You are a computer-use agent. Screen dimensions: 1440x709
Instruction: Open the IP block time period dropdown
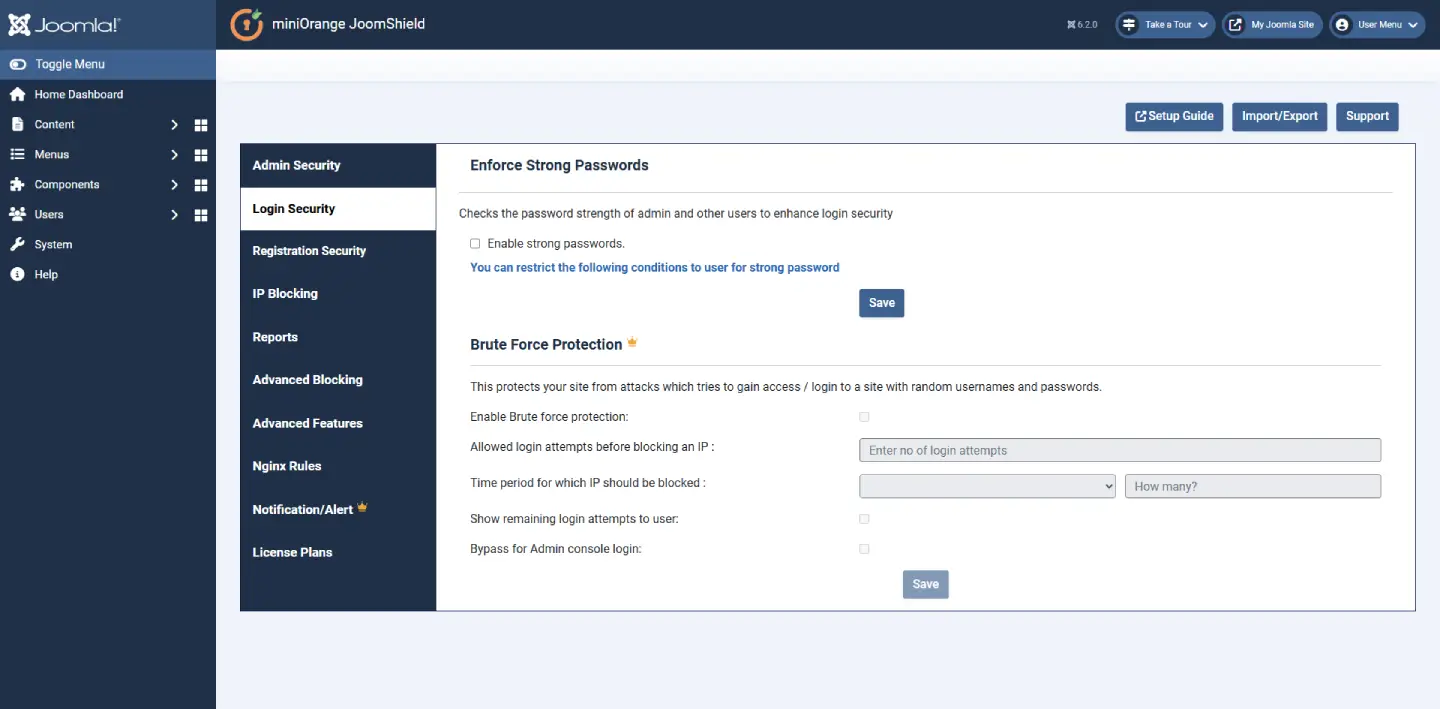[987, 486]
